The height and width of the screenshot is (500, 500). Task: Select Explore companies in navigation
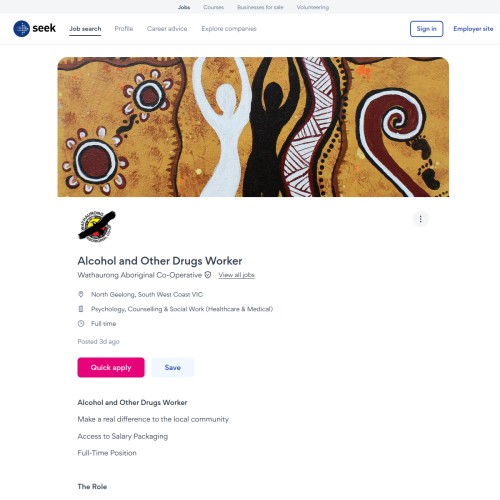(x=229, y=29)
